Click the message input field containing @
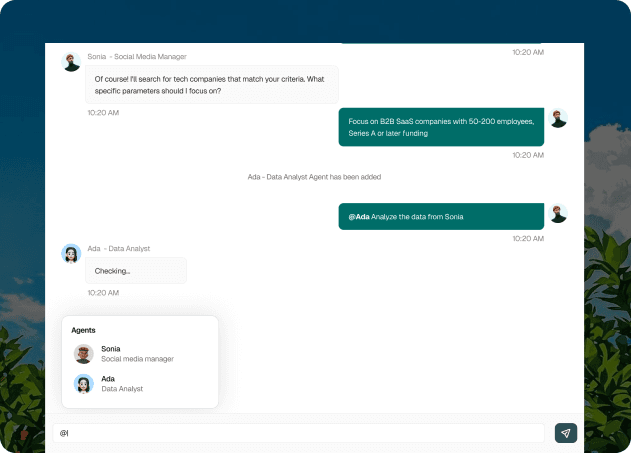This screenshot has height=453, width=631. 300,433
